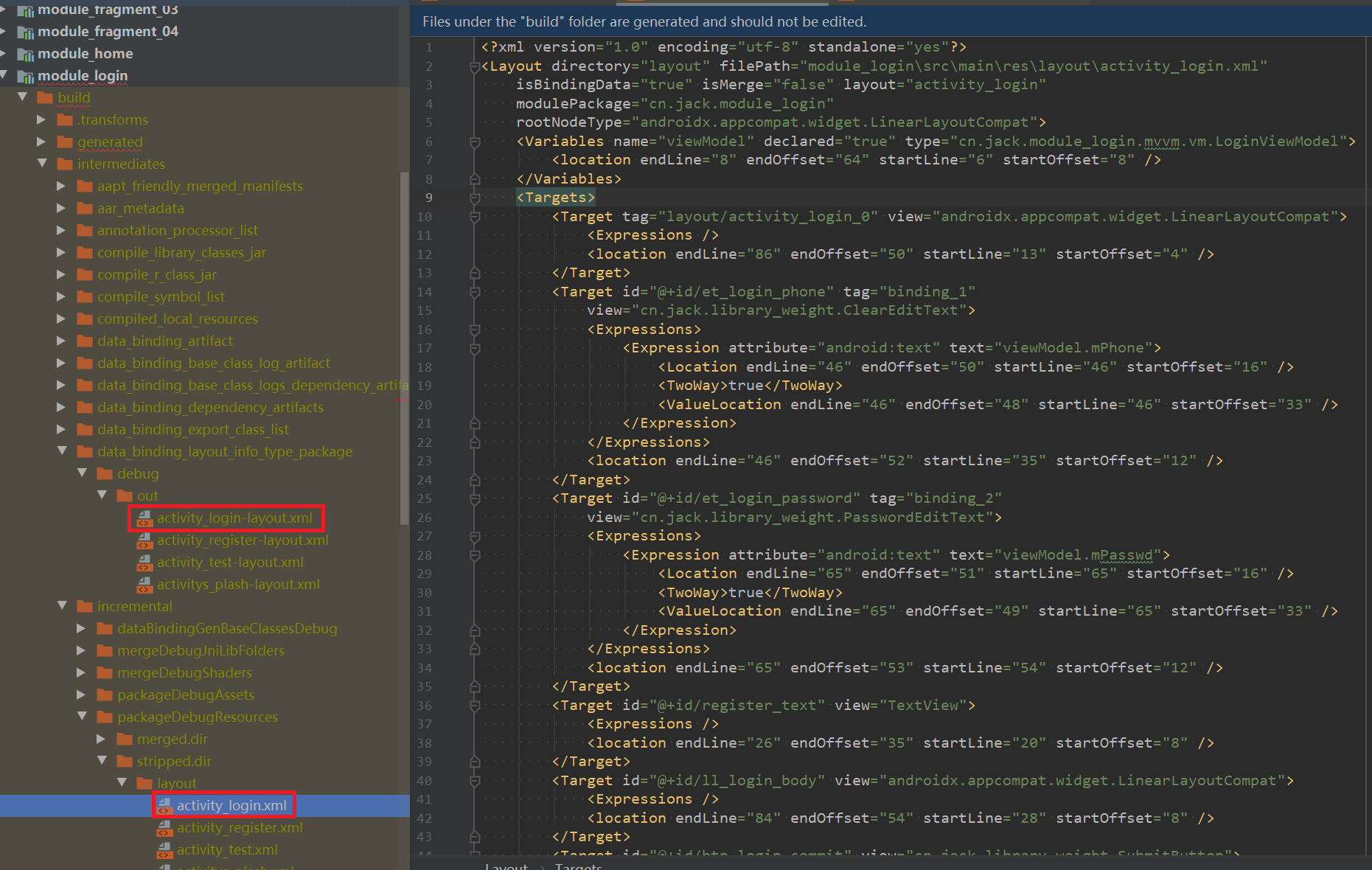Viewport: 1372px width, 870px height.
Task: Select the annotation_processor_list folder
Action: coord(178,230)
